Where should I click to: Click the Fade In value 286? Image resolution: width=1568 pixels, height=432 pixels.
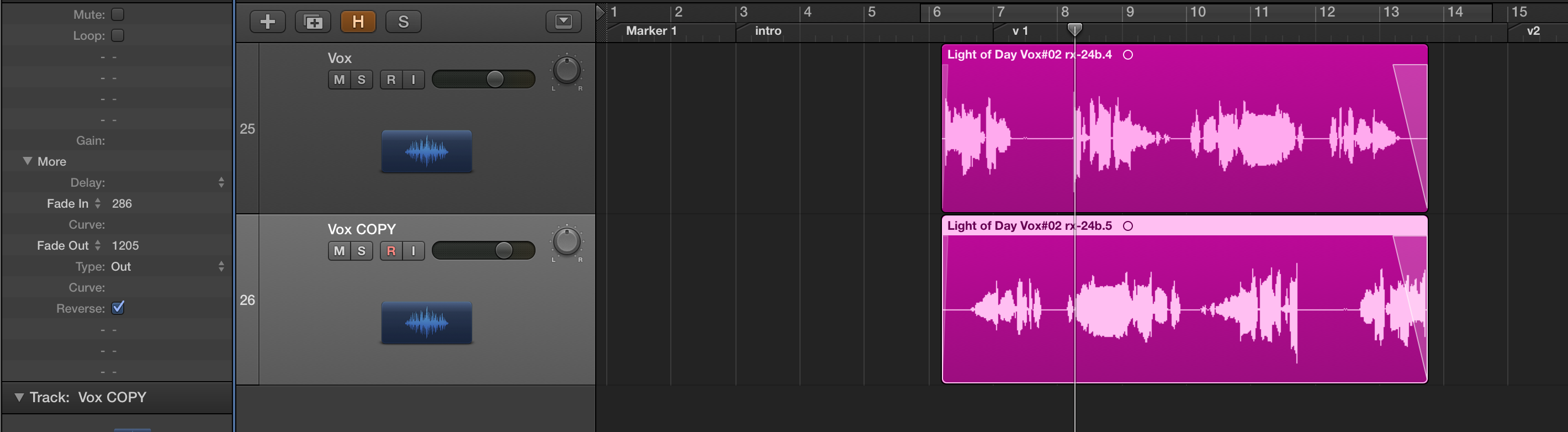pyautogui.click(x=121, y=203)
